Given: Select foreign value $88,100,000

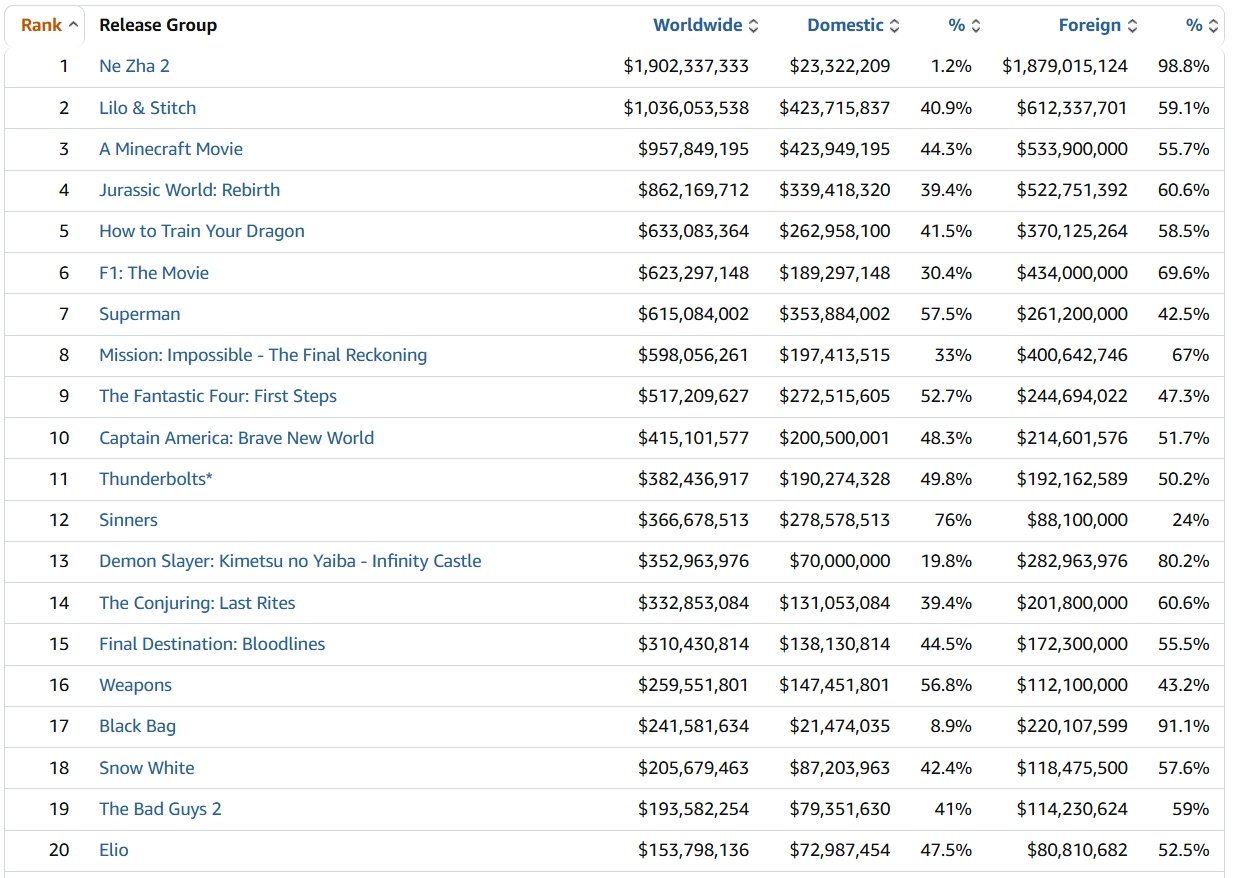Looking at the screenshot, I should [1077, 520].
